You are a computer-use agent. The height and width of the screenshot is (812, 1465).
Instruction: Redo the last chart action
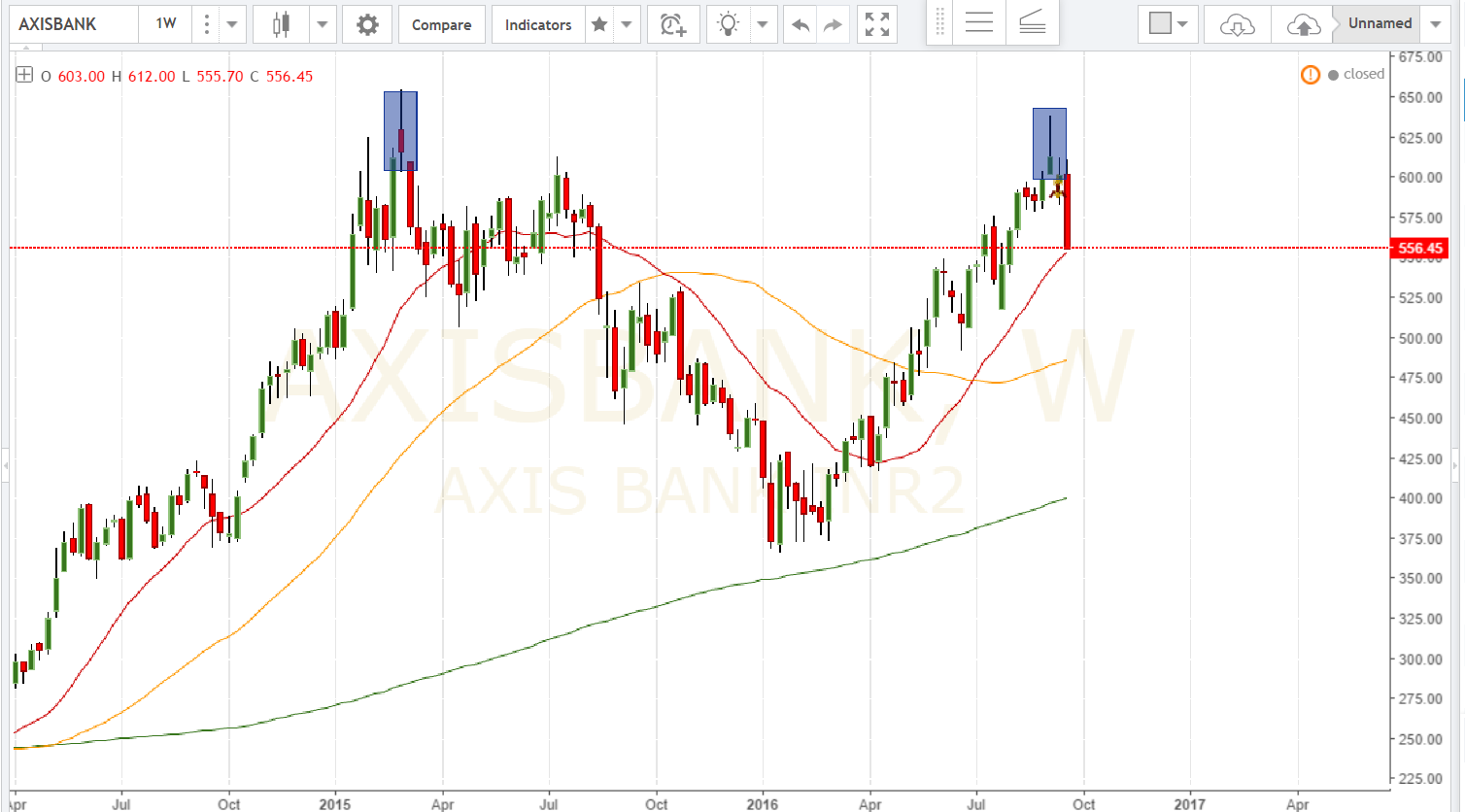click(833, 24)
